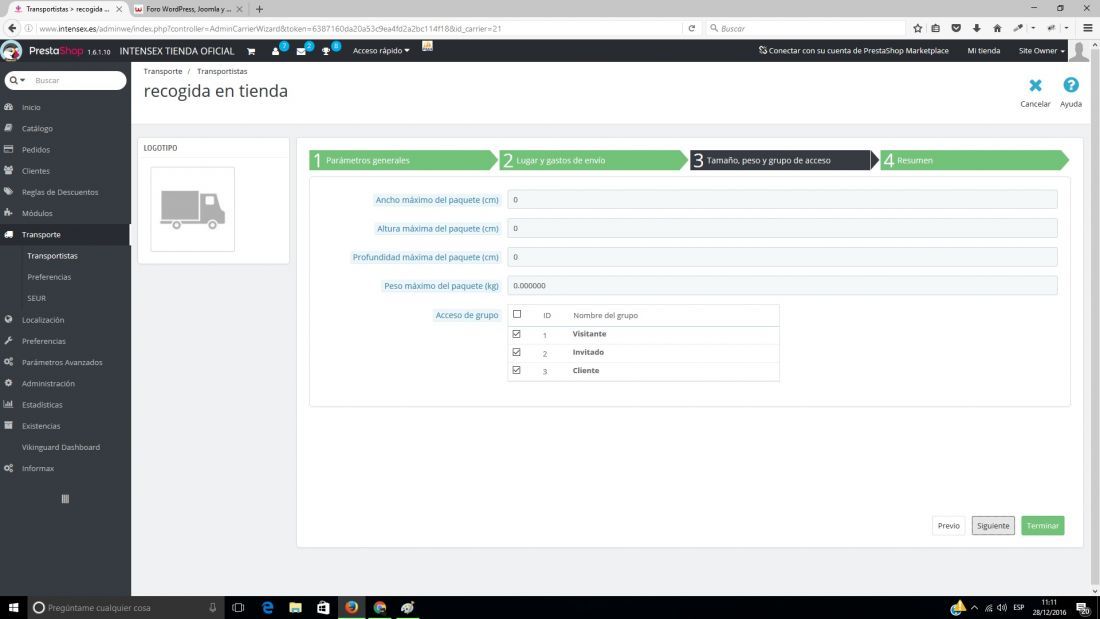Reload the page in the address bar
Viewport: 1100px width, 619px height.
692,28
